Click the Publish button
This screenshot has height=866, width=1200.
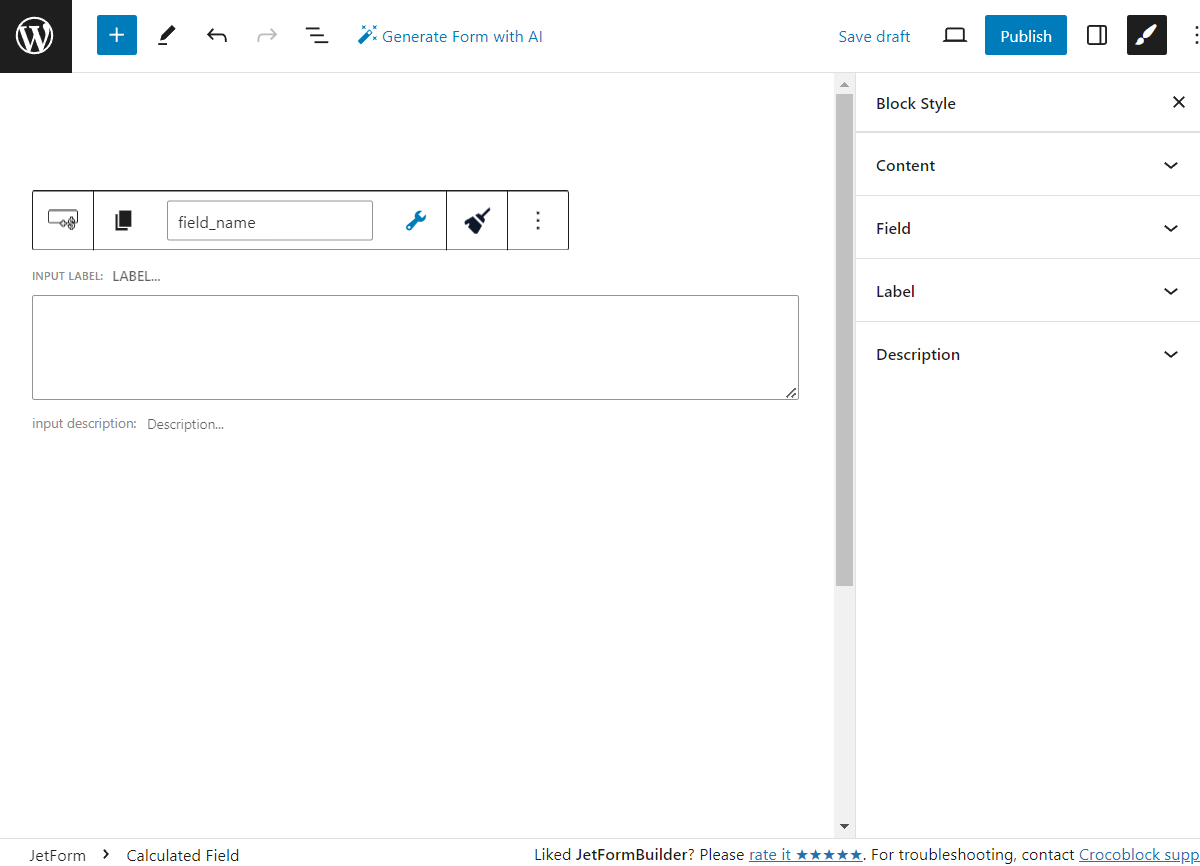pos(1025,35)
